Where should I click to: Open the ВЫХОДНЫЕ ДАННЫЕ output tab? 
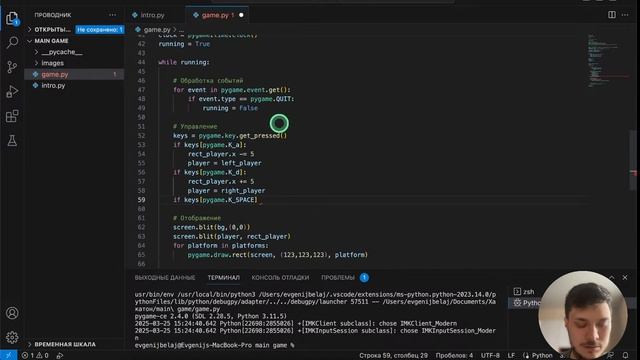[165, 278]
